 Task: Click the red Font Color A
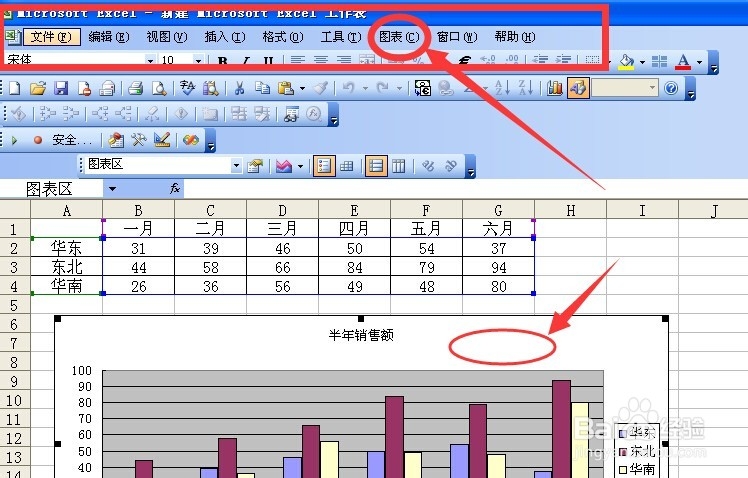(684, 62)
